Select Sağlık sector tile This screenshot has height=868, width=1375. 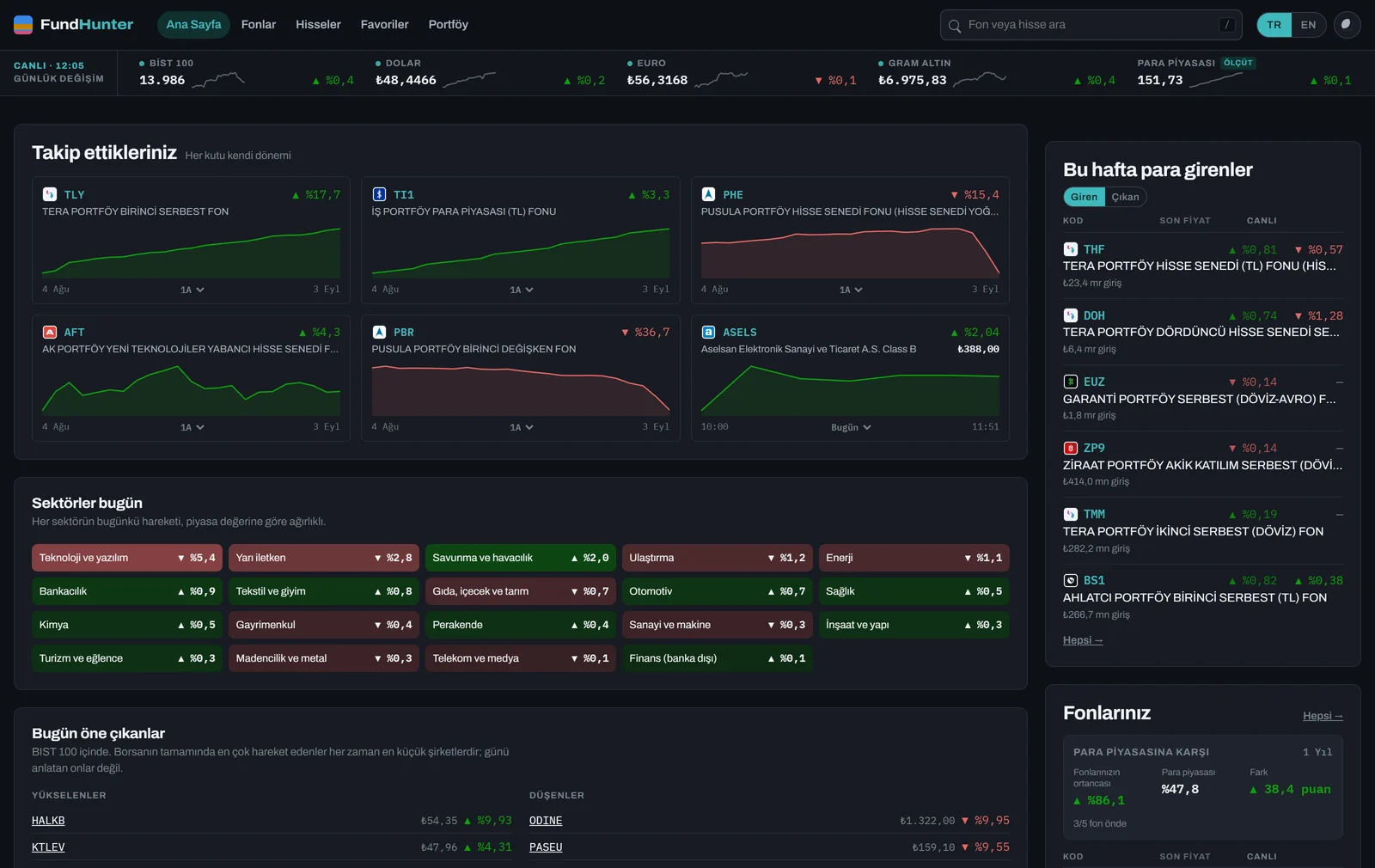914,591
